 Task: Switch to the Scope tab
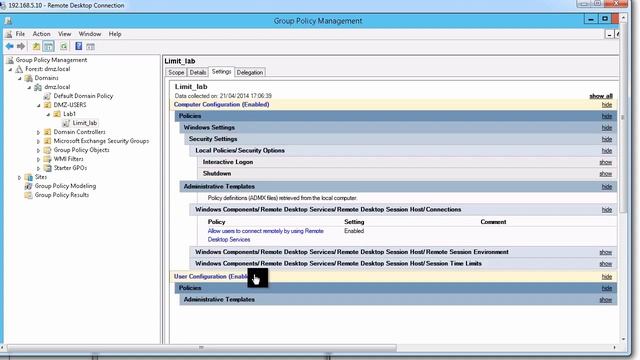coord(176,72)
